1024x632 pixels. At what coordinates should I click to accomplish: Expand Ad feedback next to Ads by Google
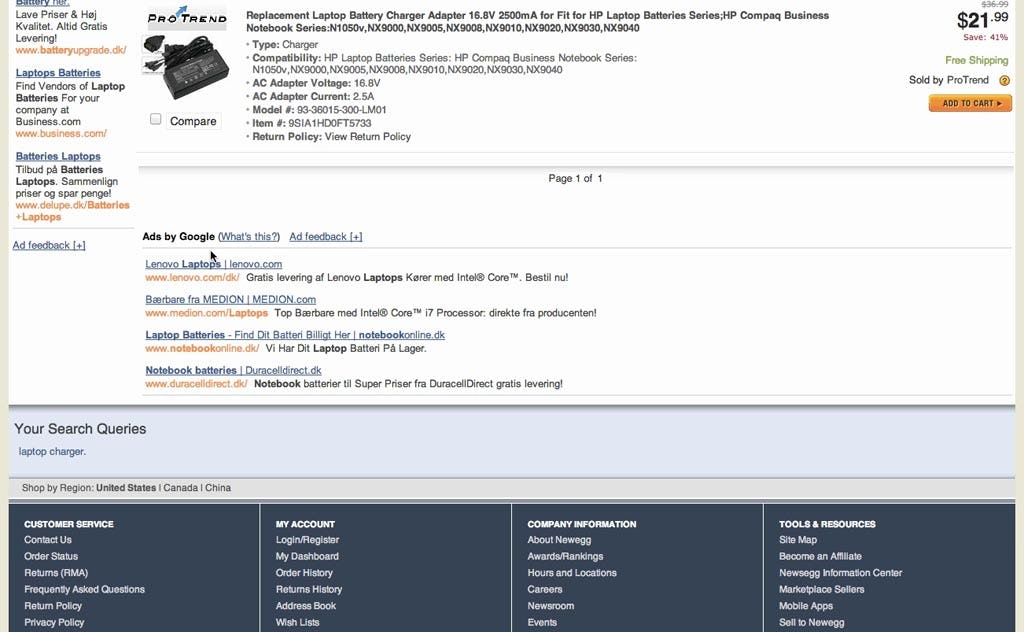coord(325,237)
